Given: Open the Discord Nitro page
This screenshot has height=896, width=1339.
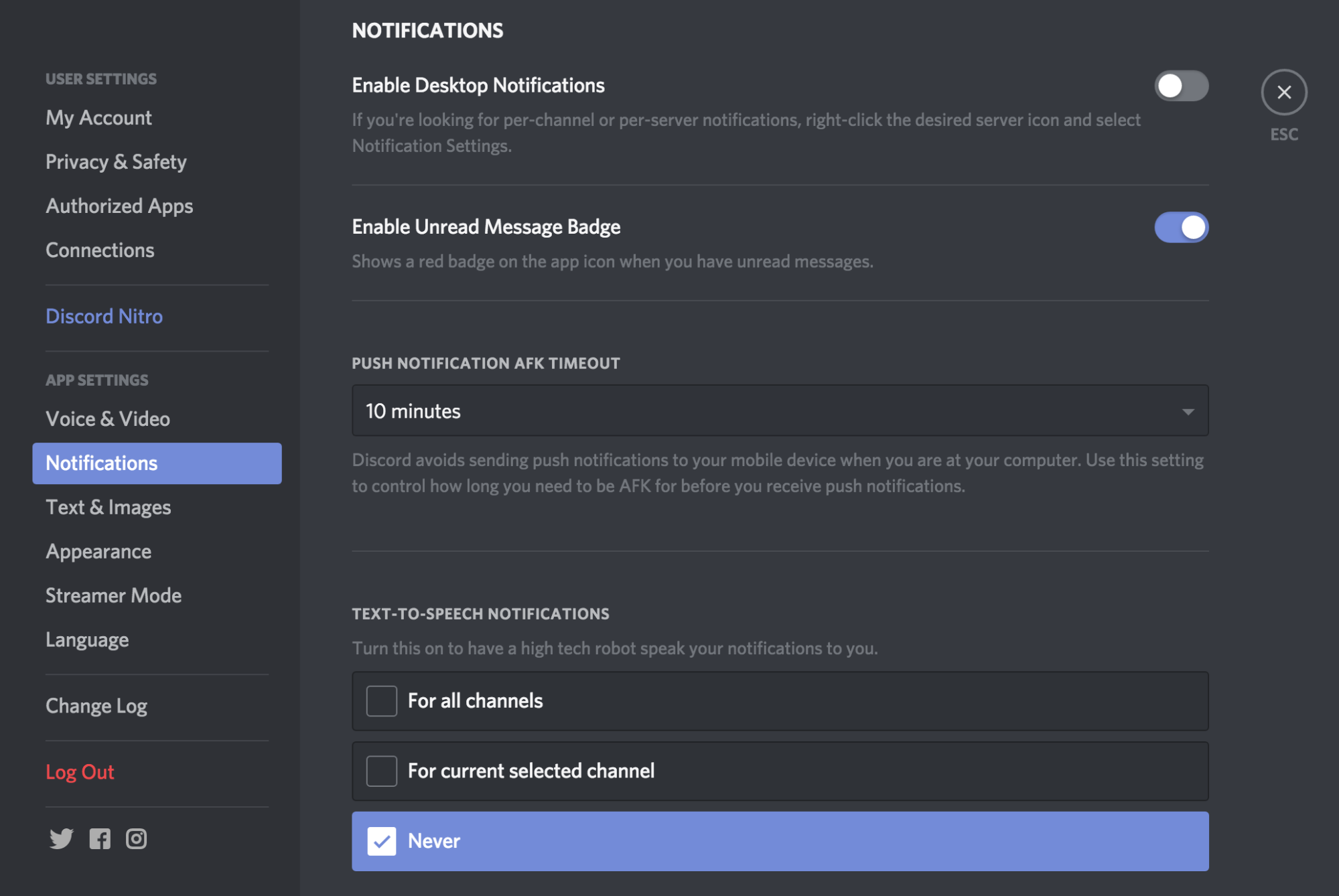Looking at the screenshot, I should tap(104, 315).
